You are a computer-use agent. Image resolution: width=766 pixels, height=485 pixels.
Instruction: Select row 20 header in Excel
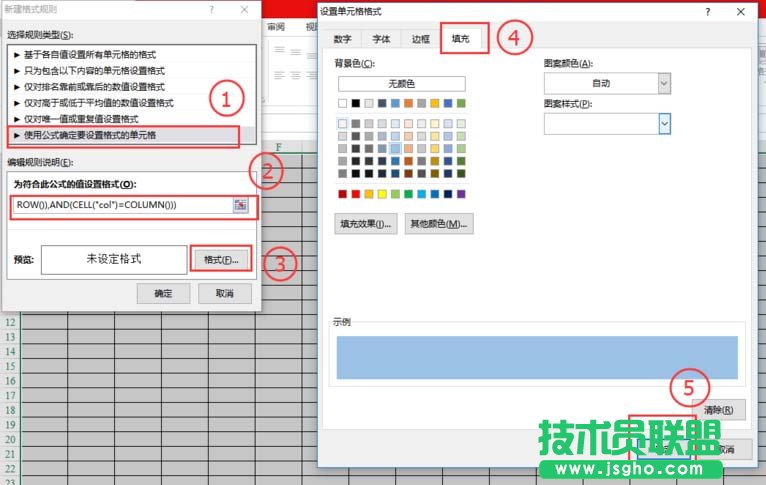tap(10, 440)
